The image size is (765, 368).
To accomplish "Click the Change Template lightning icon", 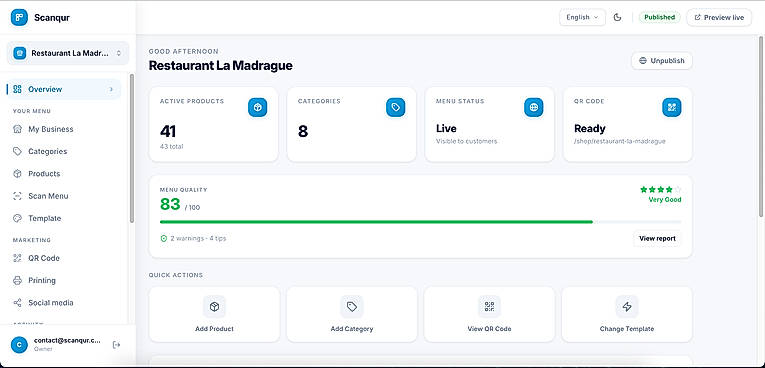I will pyautogui.click(x=627, y=307).
